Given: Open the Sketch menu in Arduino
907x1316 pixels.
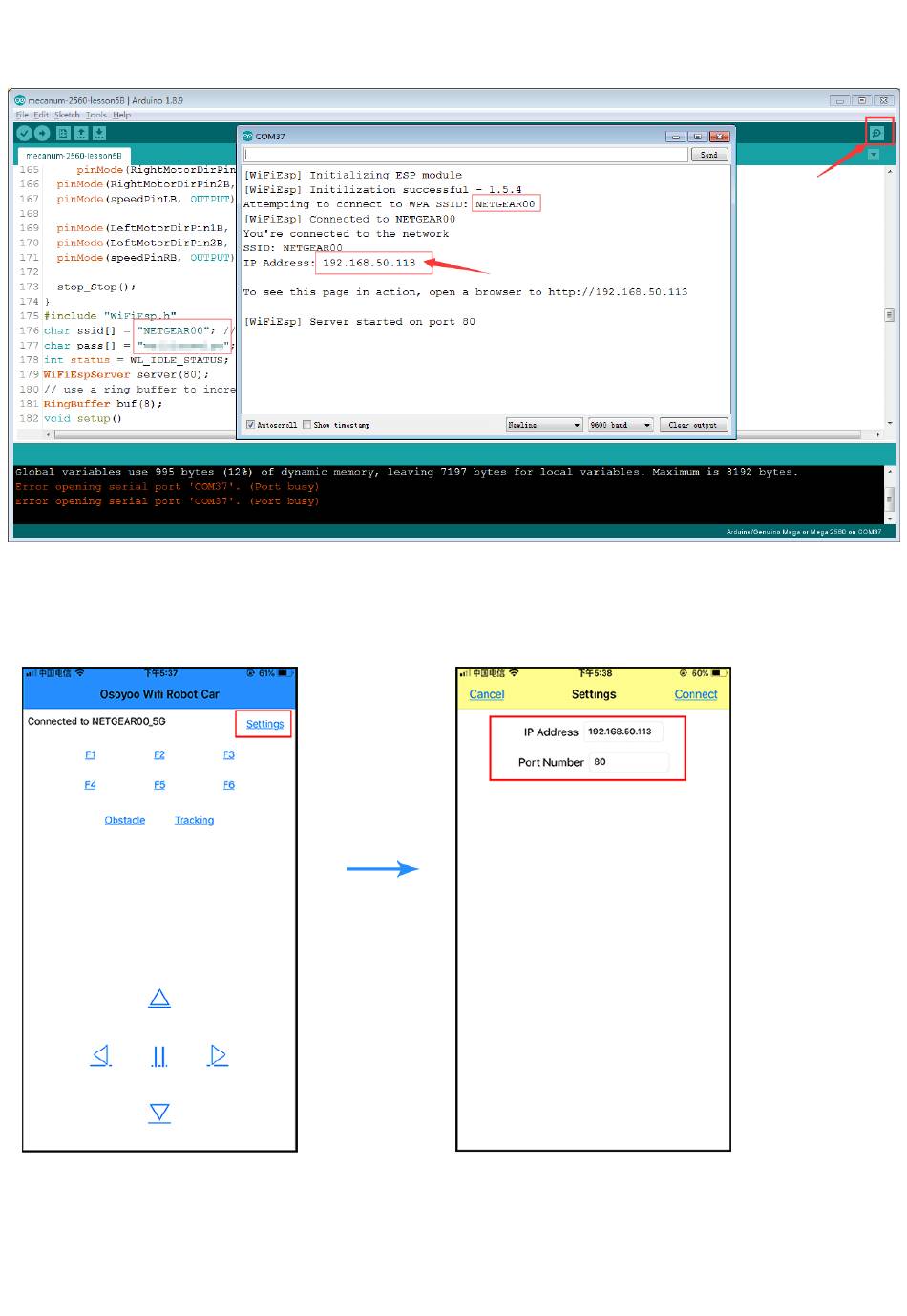Looking at the screenshot, I should click(x=67, y=115).
